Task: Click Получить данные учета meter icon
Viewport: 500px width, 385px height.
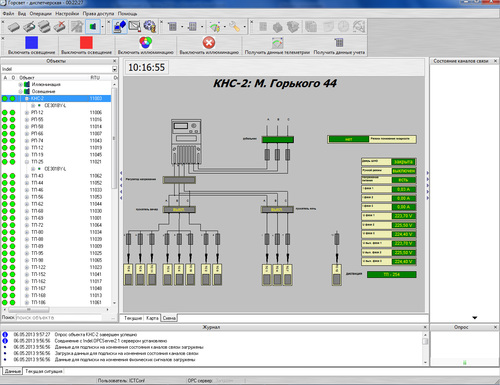Action: click(x=339, y=43)
